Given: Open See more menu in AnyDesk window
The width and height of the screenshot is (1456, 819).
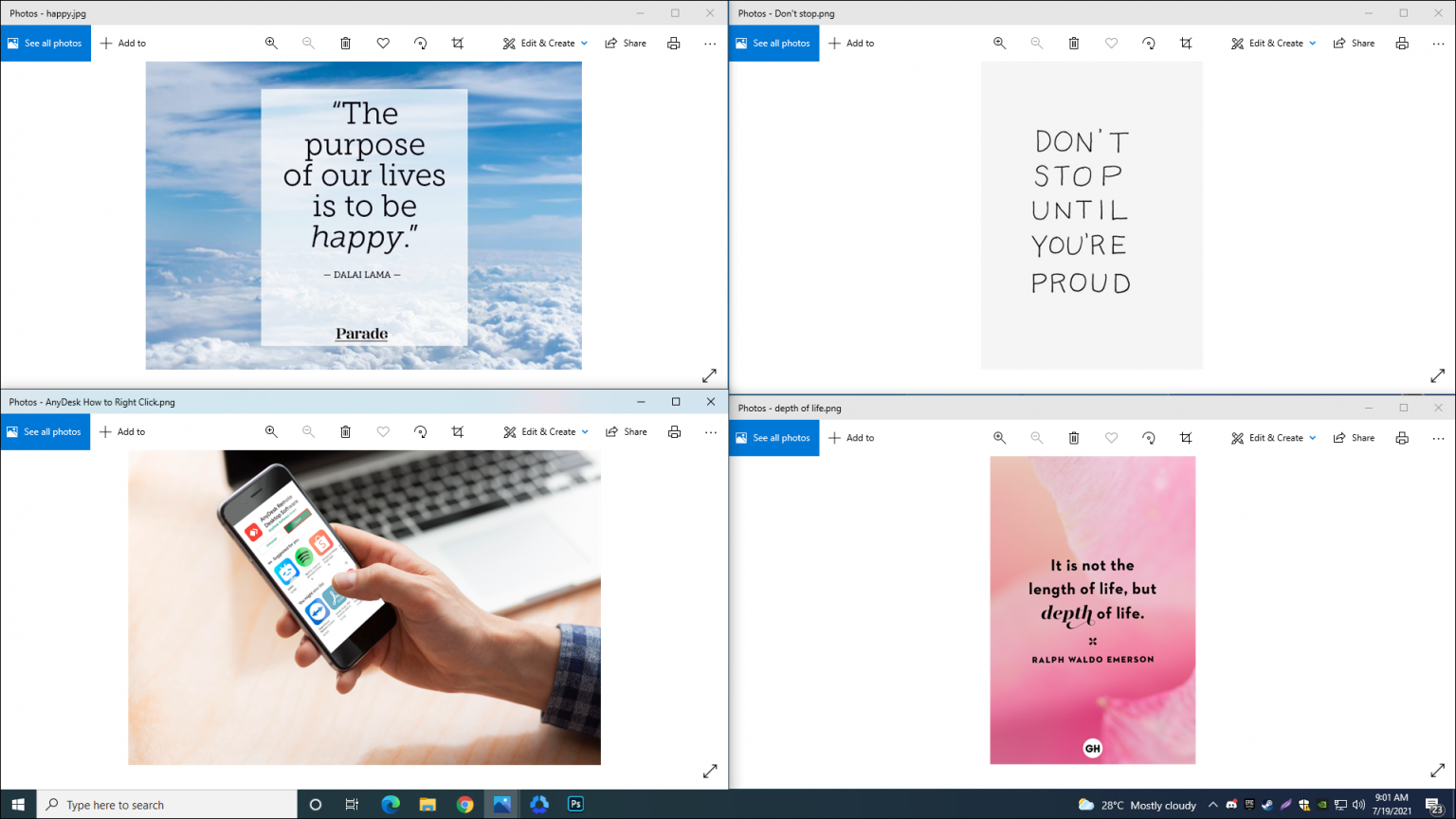Looking at the screenshot, I should (x=710, y=431).
